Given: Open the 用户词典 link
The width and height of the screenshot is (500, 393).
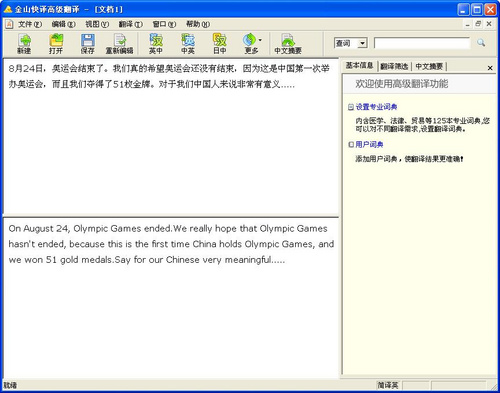Looking at the screenshot, I should click(369, 144).
